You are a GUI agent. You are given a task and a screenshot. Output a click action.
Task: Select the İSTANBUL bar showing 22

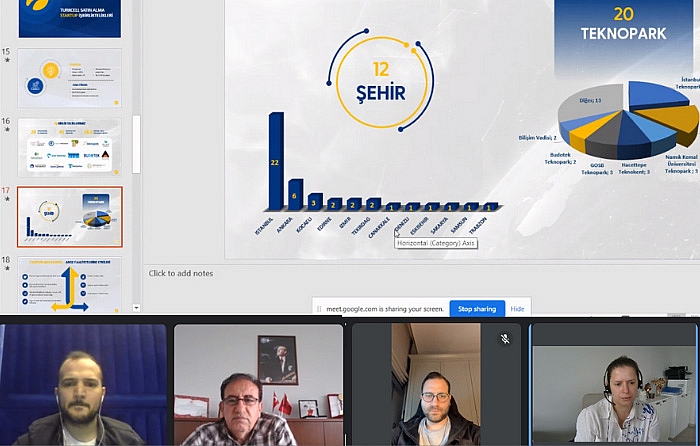pyautogui.click(x=276, y=161)
